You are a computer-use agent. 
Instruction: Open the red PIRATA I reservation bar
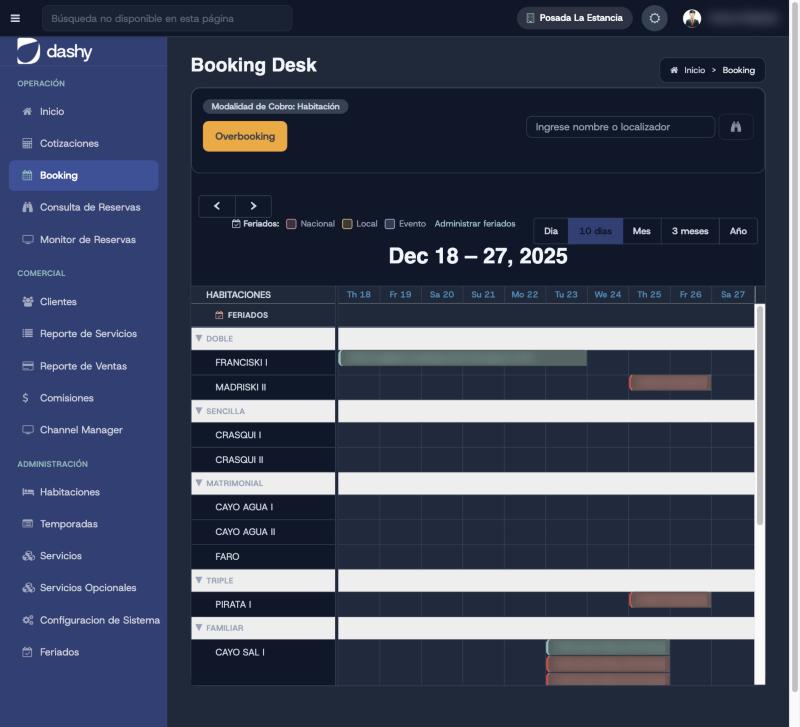(x=670, y=600)
